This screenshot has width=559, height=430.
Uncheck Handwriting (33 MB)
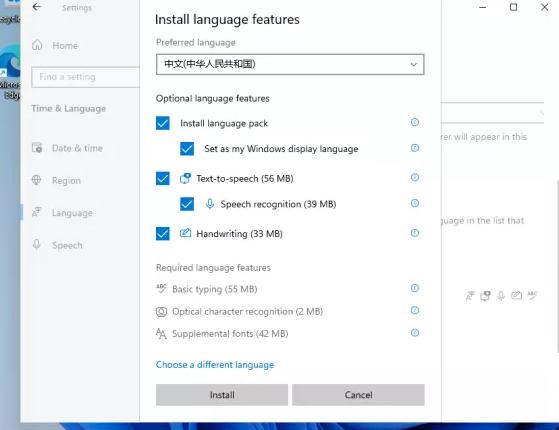tap(163, 234)
